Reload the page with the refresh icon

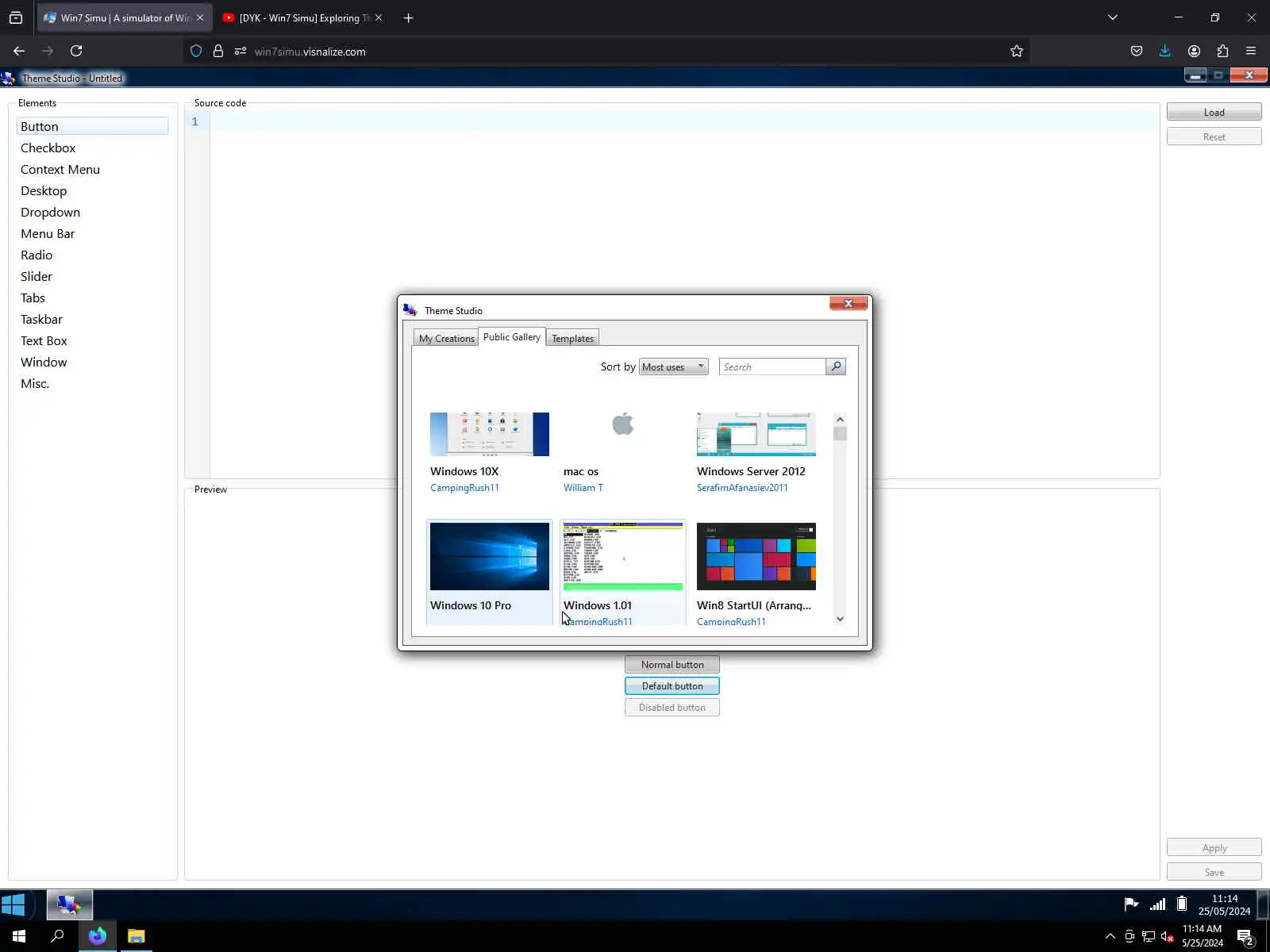pos(76,51)
